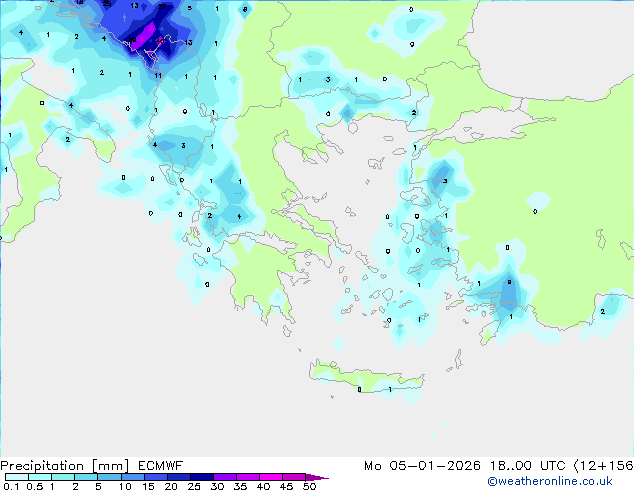Select the 35–40 mm legend swatch
634x490 pixels.
(248, 477)
